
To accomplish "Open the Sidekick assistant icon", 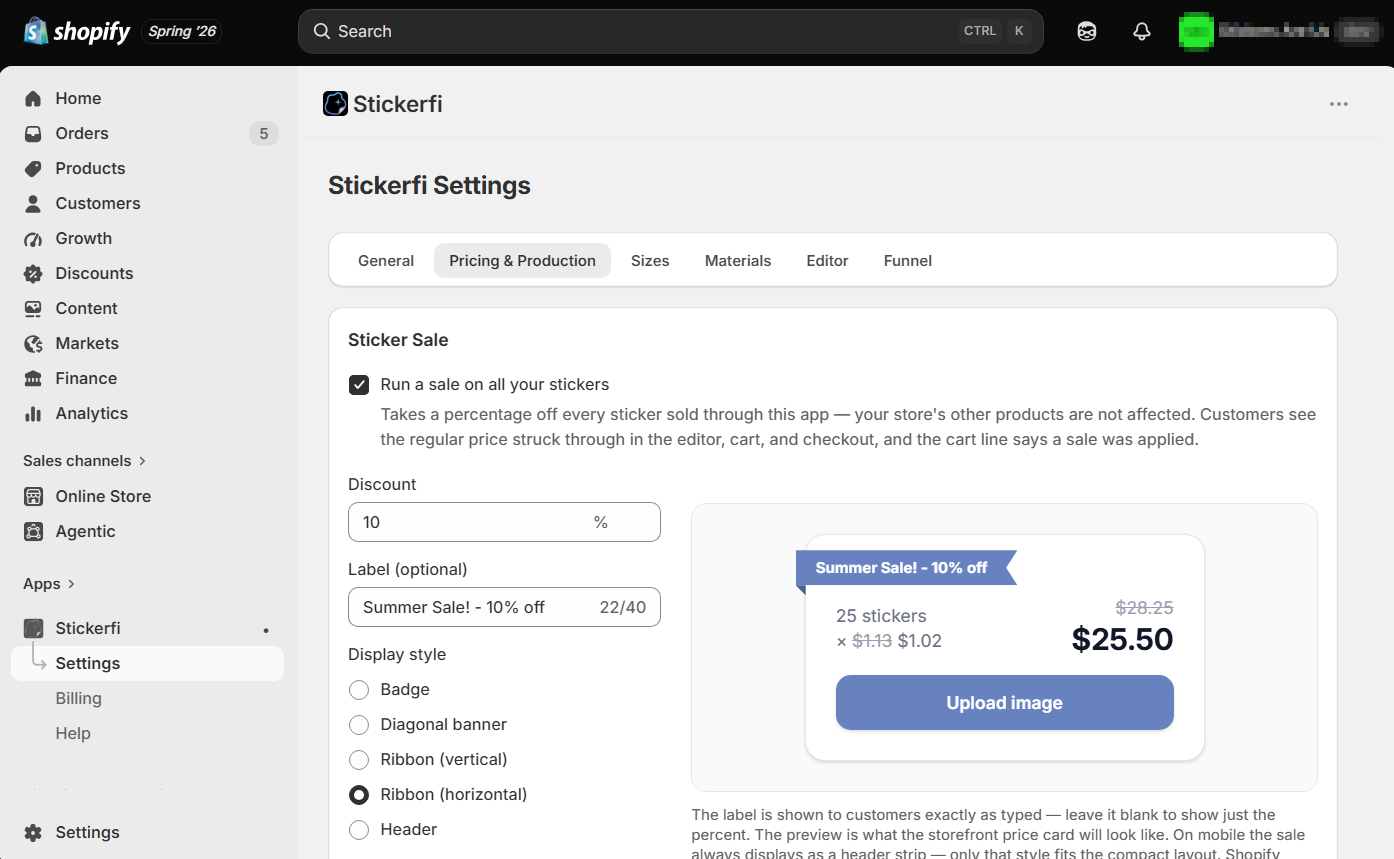I will pos(1087,31).
